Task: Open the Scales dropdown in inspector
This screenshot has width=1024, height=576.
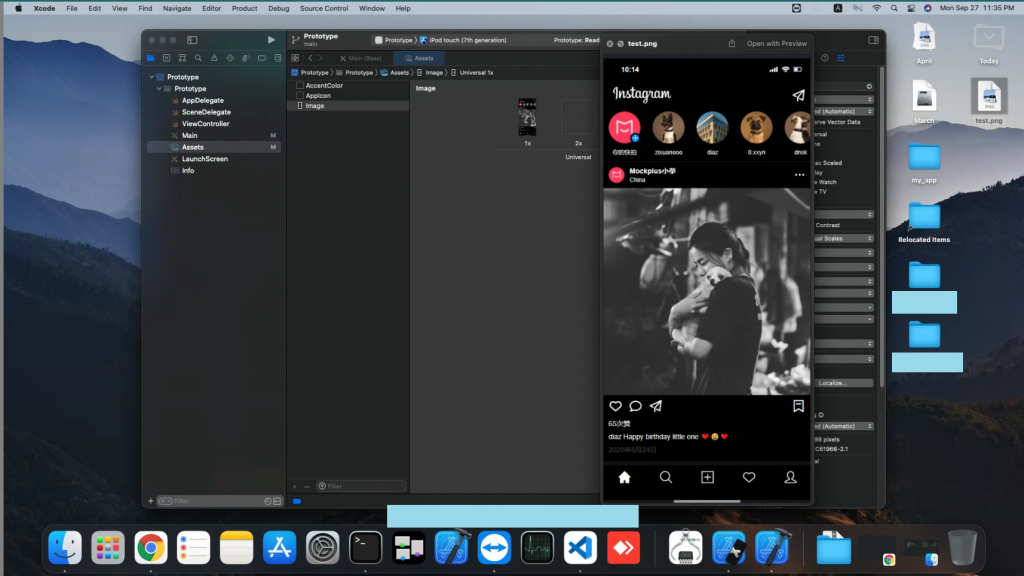Action: coord(844,238)
